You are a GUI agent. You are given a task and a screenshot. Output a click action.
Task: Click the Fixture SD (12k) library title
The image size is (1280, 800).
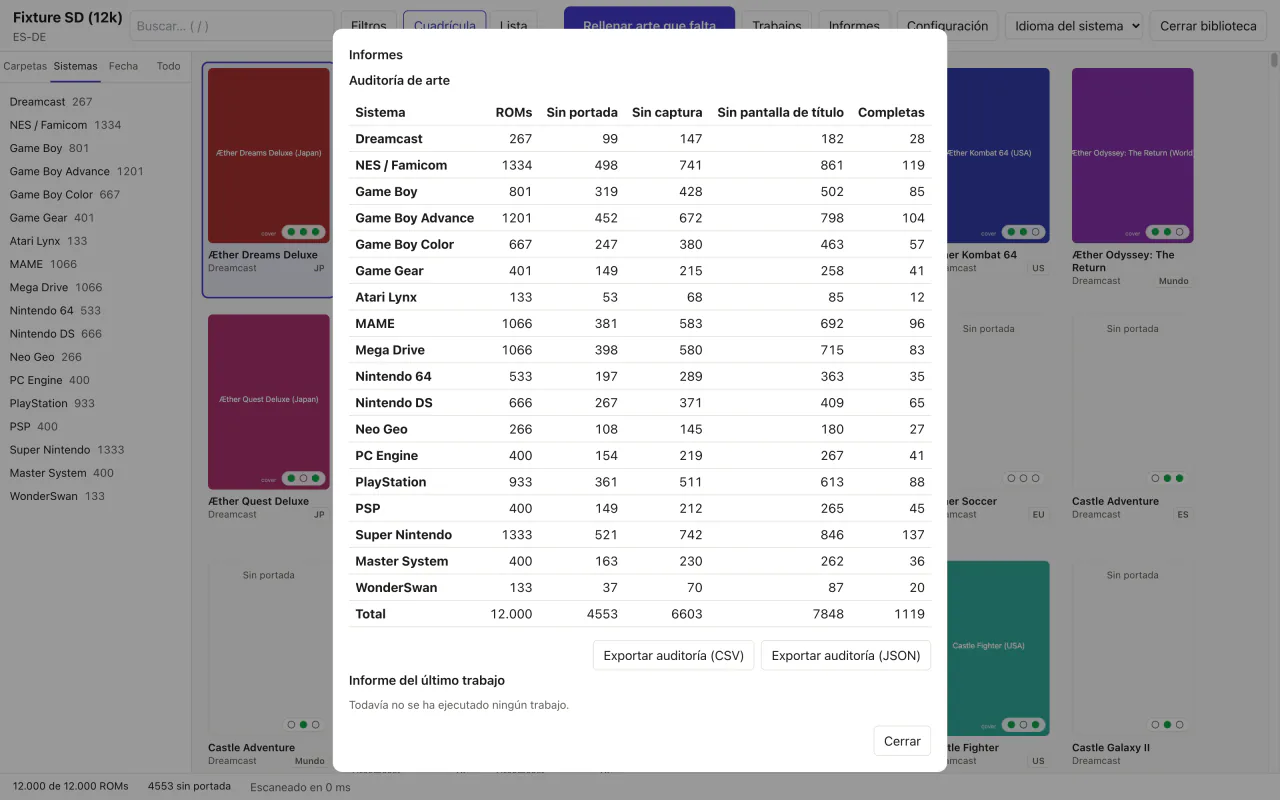[68, 18]
